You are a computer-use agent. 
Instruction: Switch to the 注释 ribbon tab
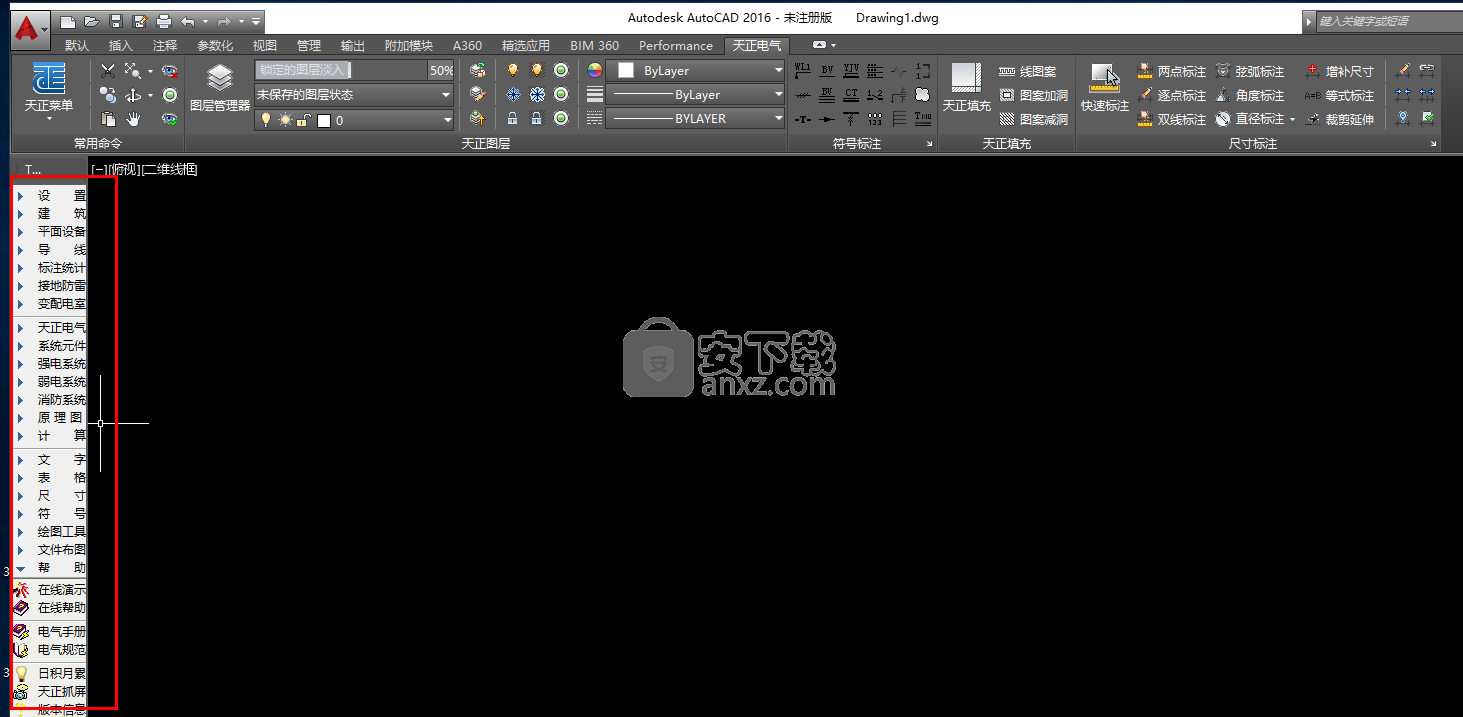165,45
